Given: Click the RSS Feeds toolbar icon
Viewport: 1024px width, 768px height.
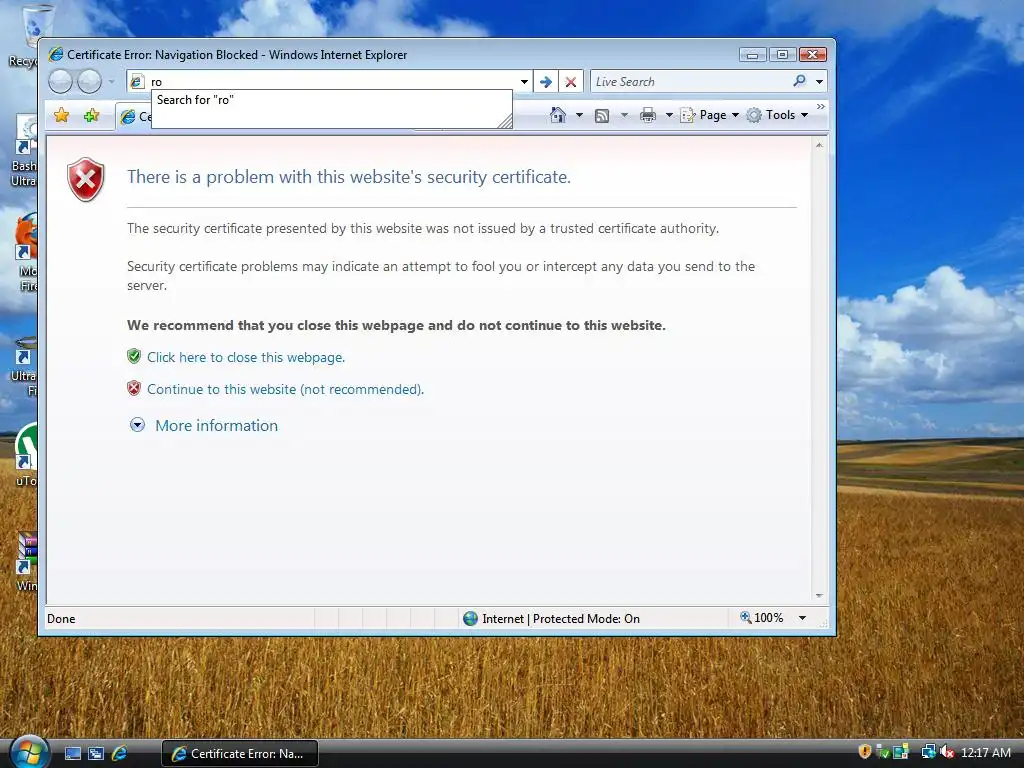Looking at the screenshot, I should (602, 116).
